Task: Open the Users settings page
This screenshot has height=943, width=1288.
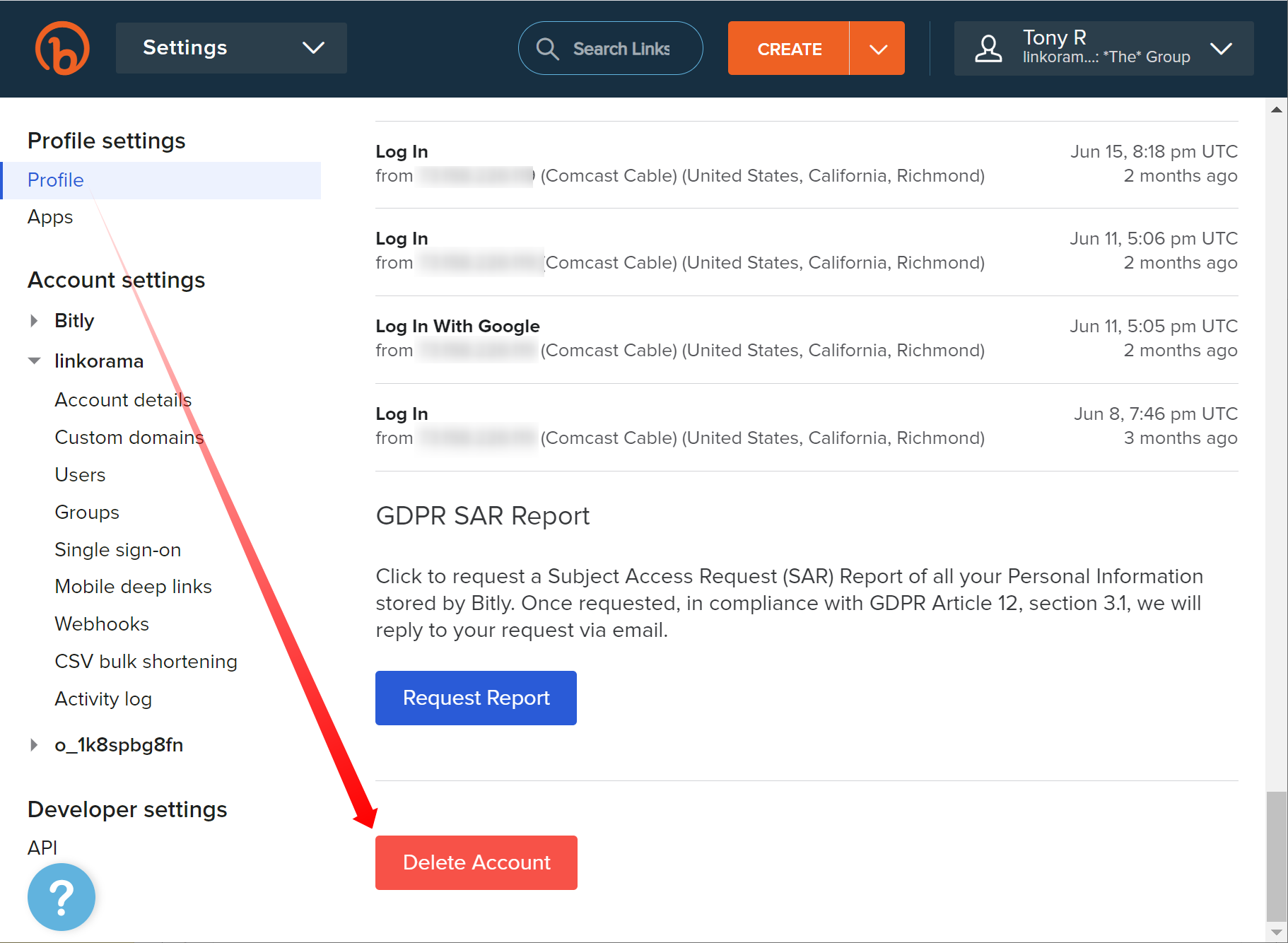Action: (80, 475)
